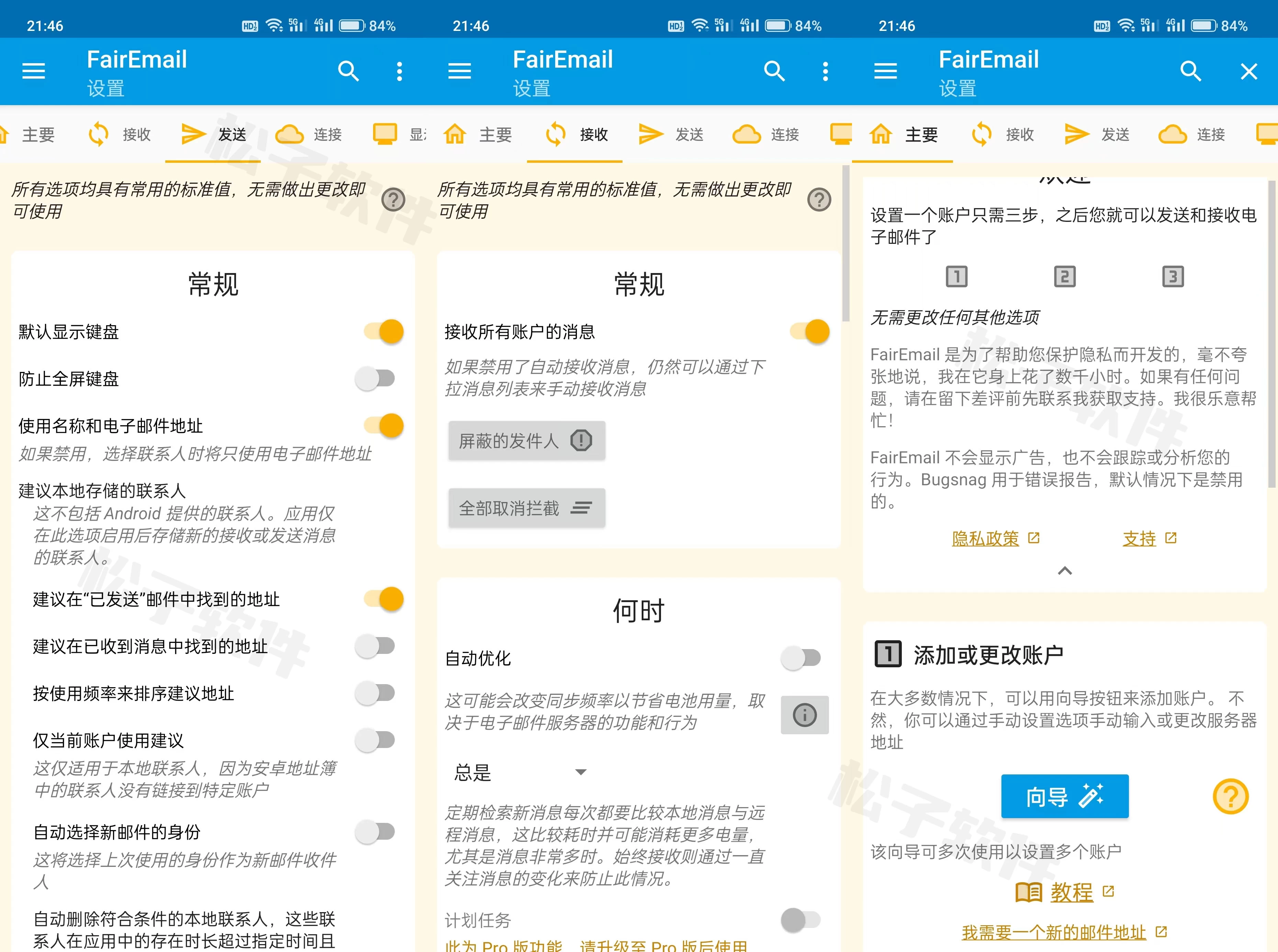The height and width of the screenshot is (952, 1278).
Task: Open overflow menu in left screen
Action: [x=400, y=71]
